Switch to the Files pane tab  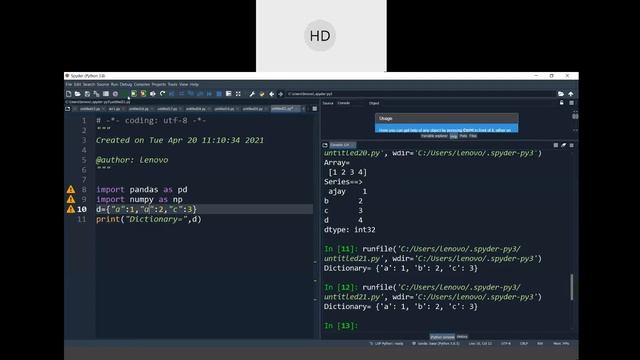[x=473, y=136]
